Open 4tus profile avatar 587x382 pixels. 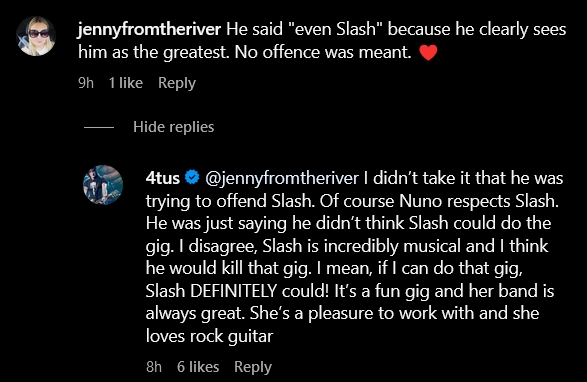coord(103,185)
